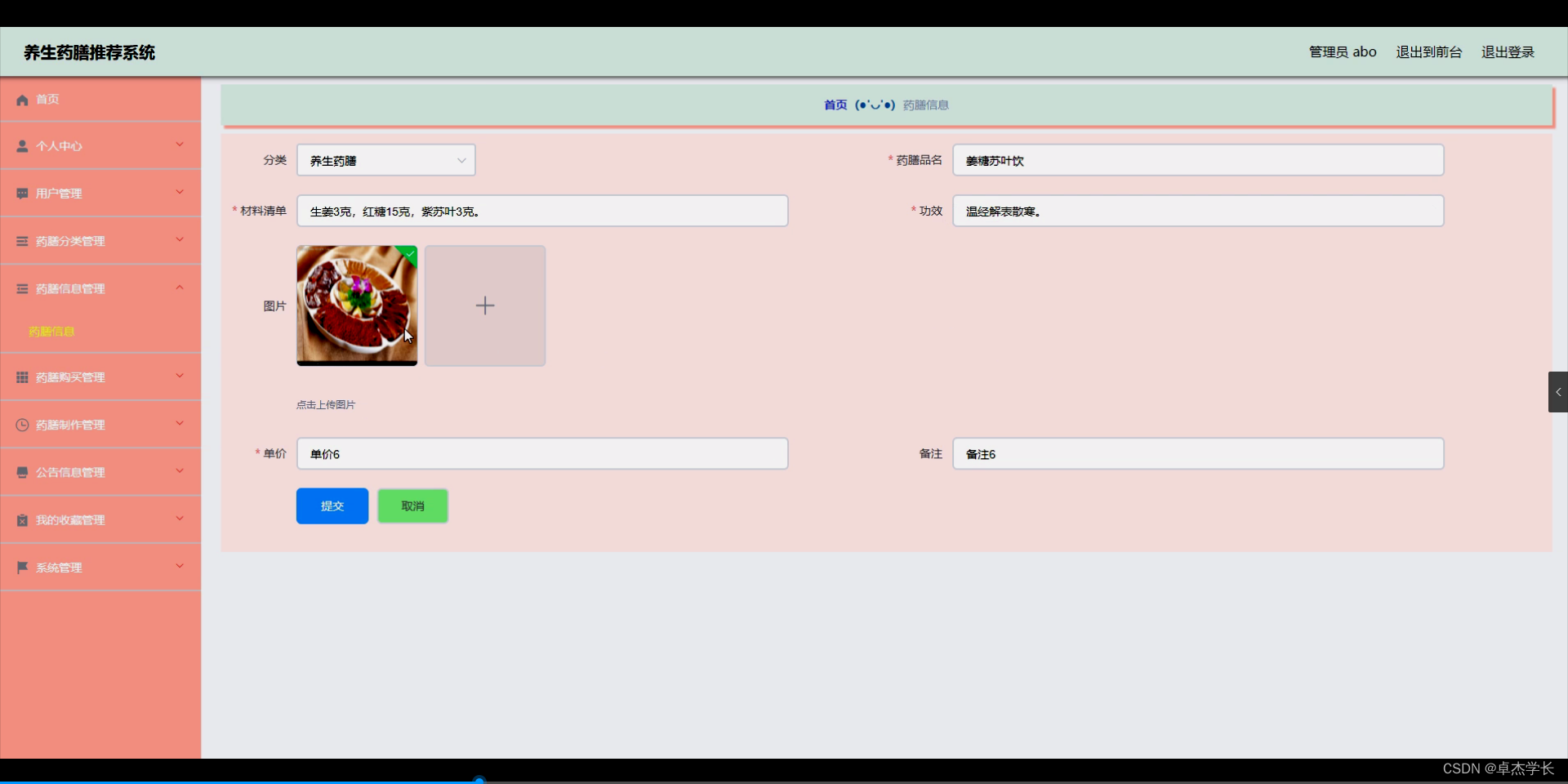Click the green checkmark badge on uploaded image
Image resolution: width=1568 pixels, height=784 pixels.
click(x=409, y=254)
